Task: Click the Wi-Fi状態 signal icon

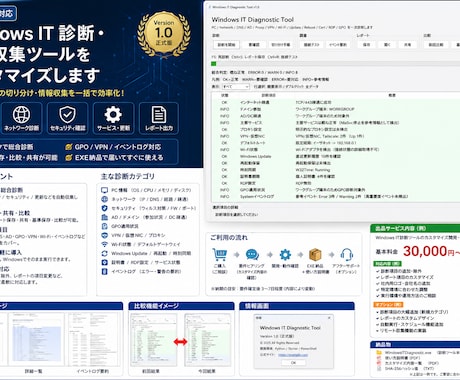Action: [x=104, y=244]
